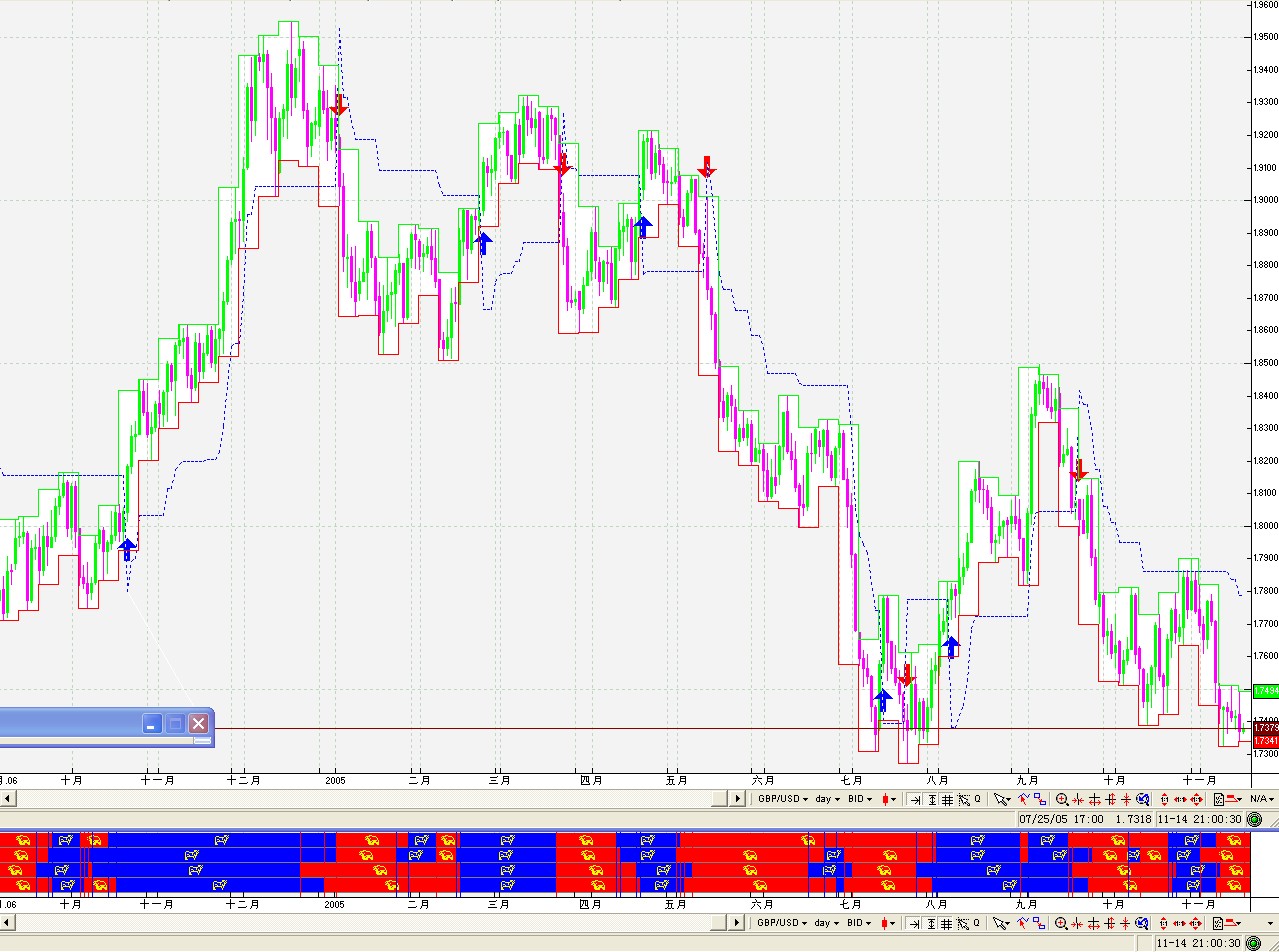The height and width of the screenshot is (952, 1279).
Task: Click the Q button in bottom signal panel toolbar
Action: pyautogui.click(x=976, y=923)
